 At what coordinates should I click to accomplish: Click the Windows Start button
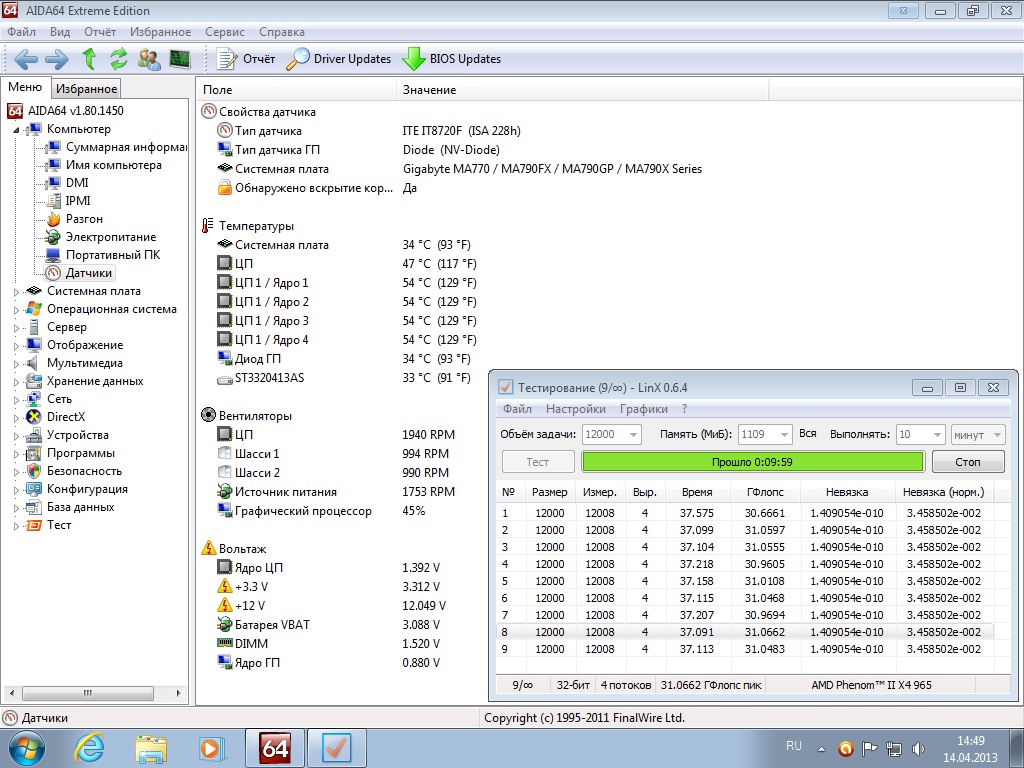26,748
